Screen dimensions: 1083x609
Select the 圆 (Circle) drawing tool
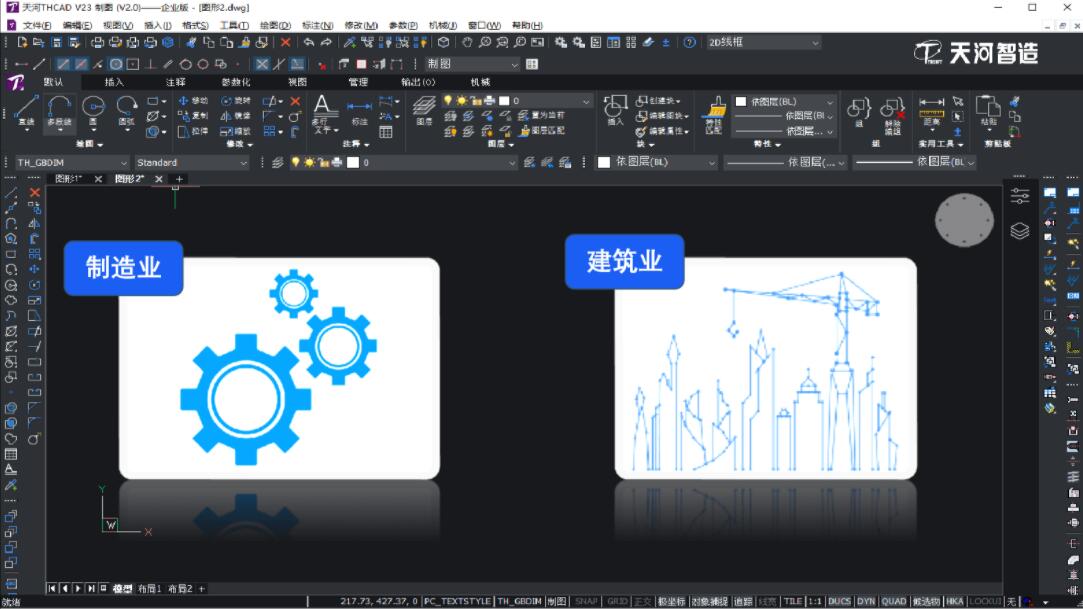pyautogui.click(x=93, y=111)
